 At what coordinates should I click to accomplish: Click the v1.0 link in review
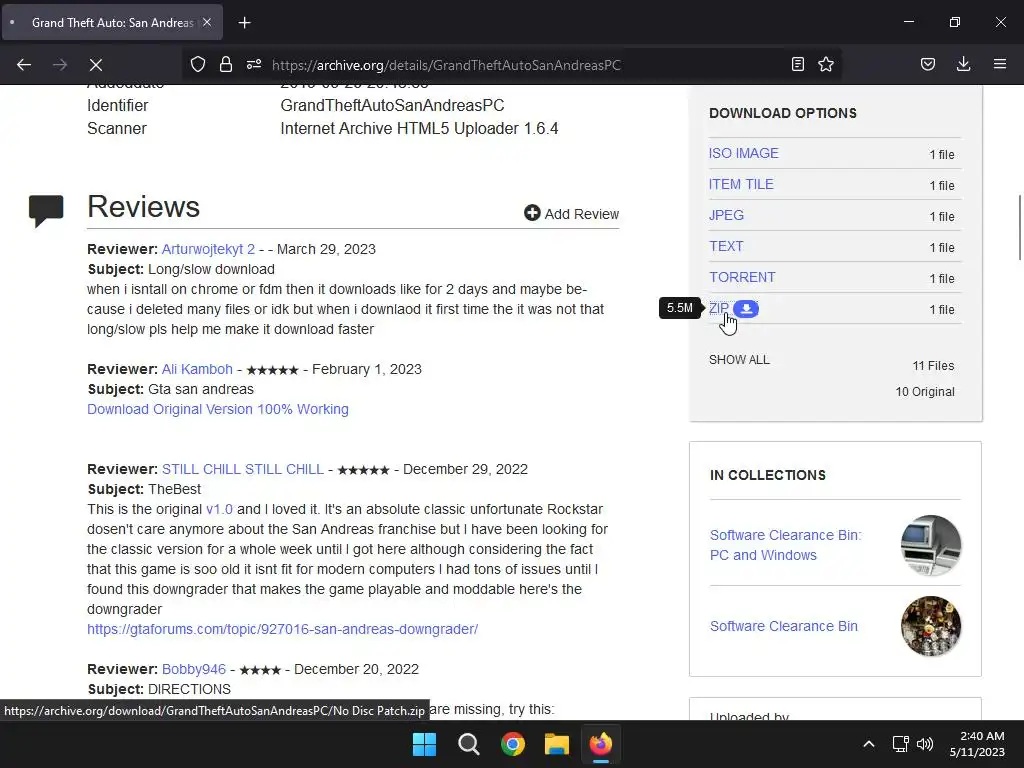(x=219, y=509)
